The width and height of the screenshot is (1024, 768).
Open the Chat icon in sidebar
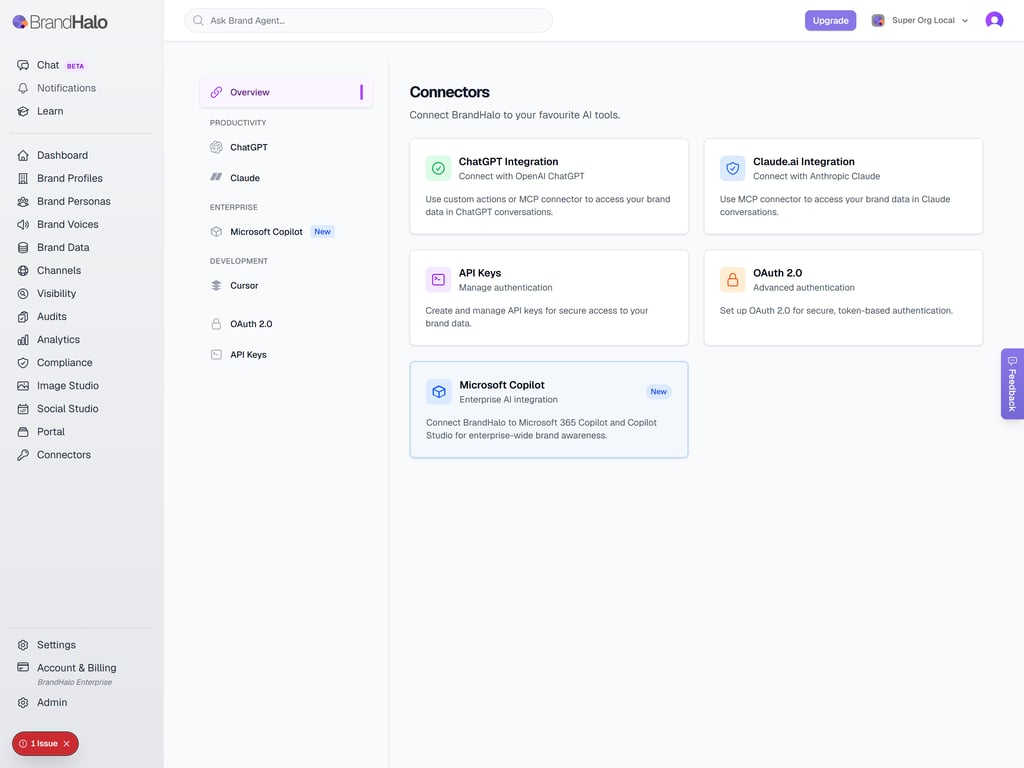point(23,65)
